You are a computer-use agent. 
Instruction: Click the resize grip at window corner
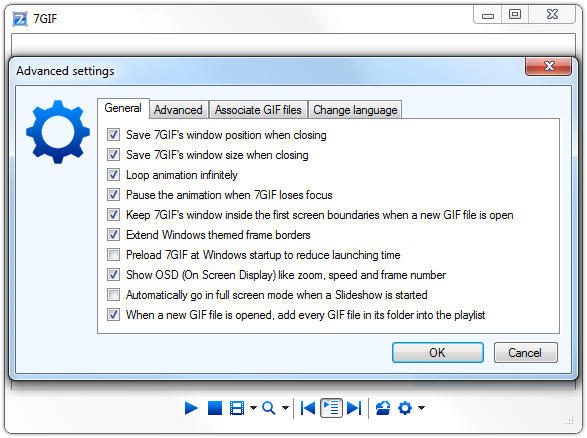pyautogui.click(x=570, y=421)
